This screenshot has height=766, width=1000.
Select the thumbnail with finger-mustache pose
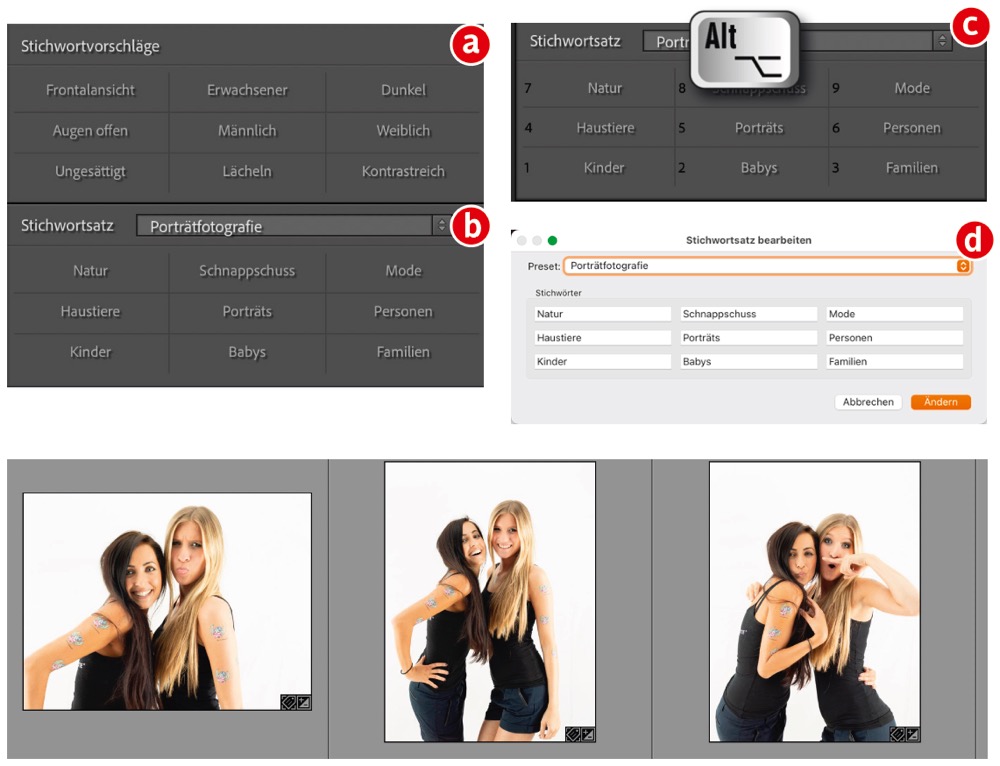[814, 602]
